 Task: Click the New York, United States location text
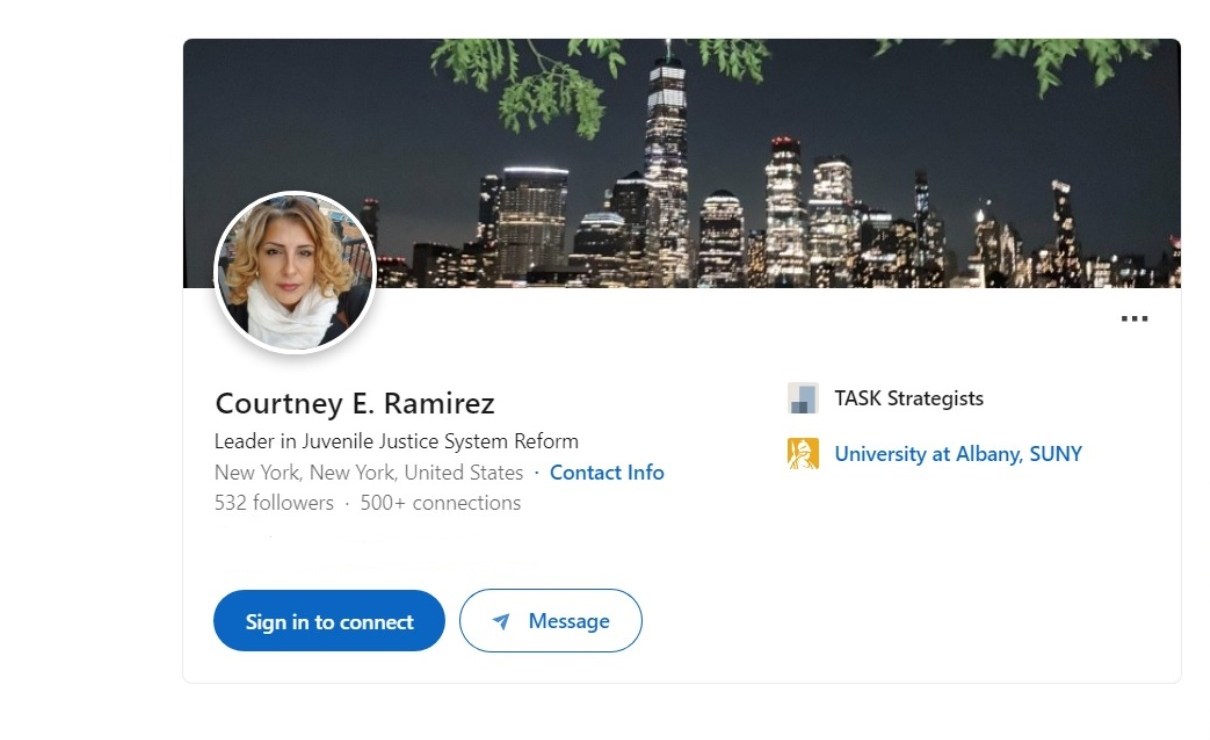point(369,473)
